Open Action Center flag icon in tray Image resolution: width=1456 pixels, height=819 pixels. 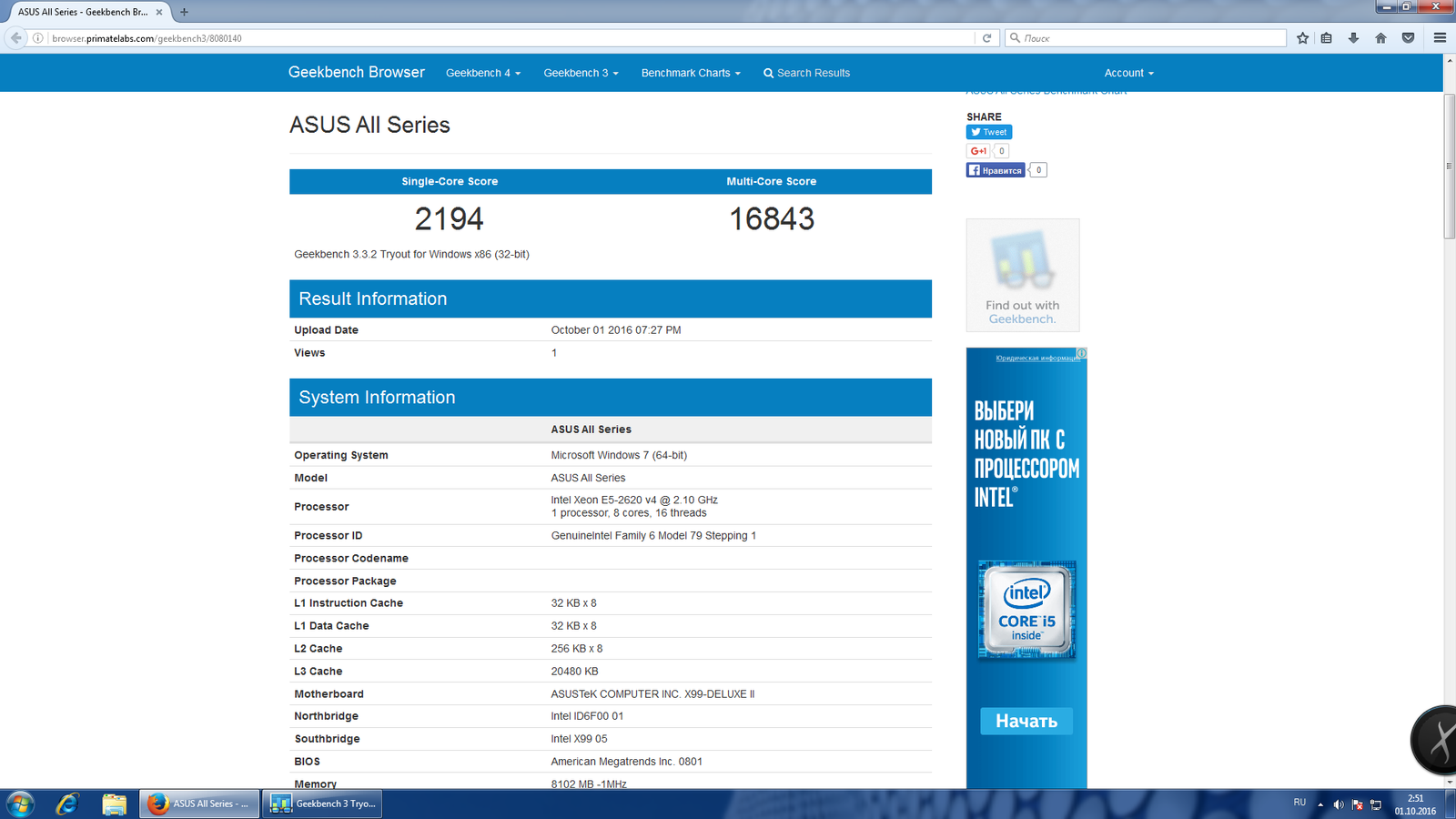(x=1358, y=804)
